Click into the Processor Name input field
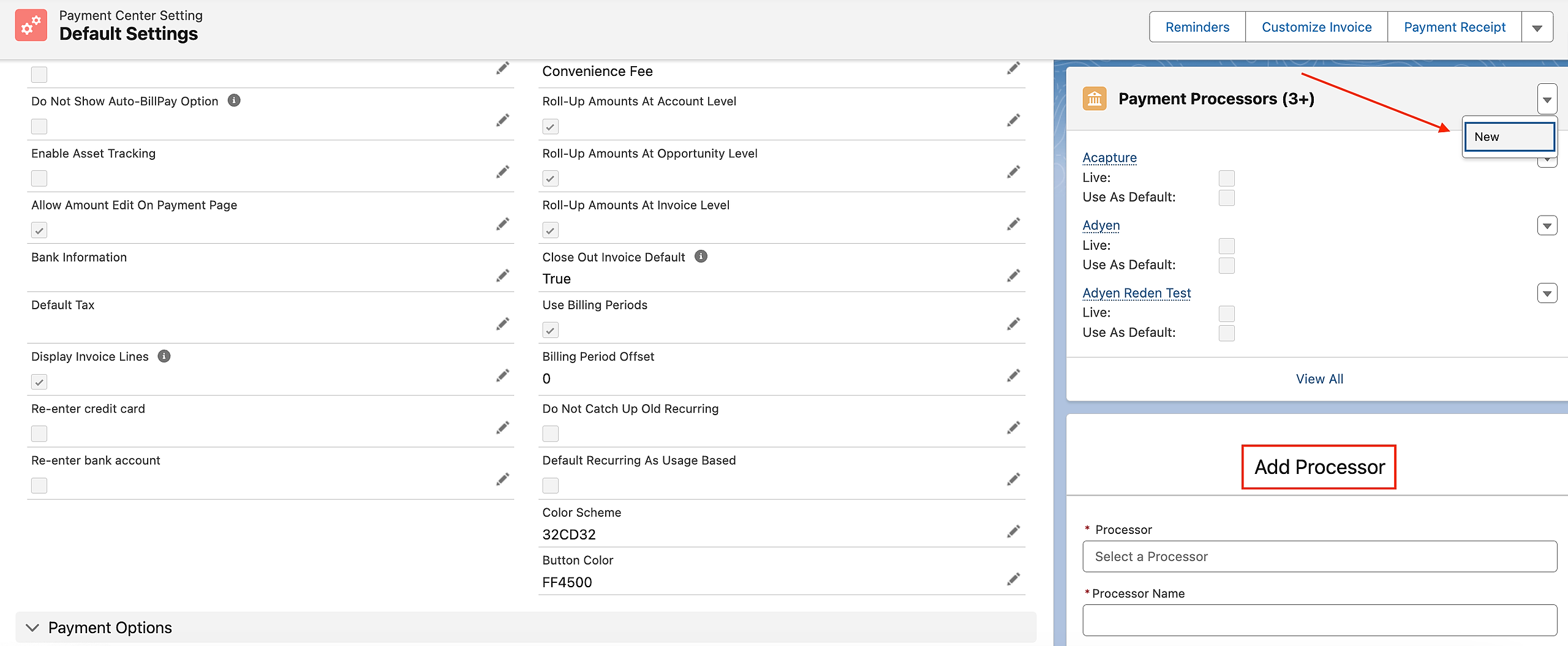Image resolution: width=1568 pixels, height=646 pixels. [x=1319, y=620]
